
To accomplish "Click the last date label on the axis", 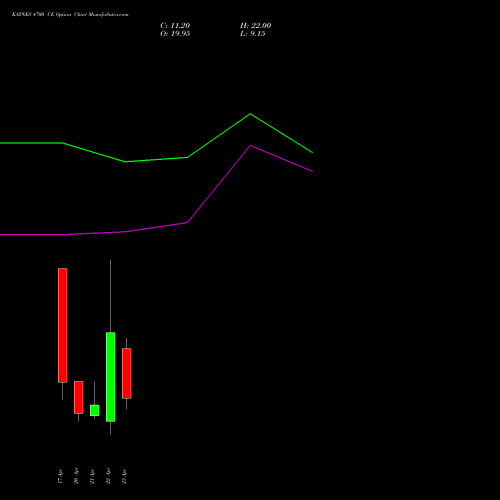I will pos(124,476).
